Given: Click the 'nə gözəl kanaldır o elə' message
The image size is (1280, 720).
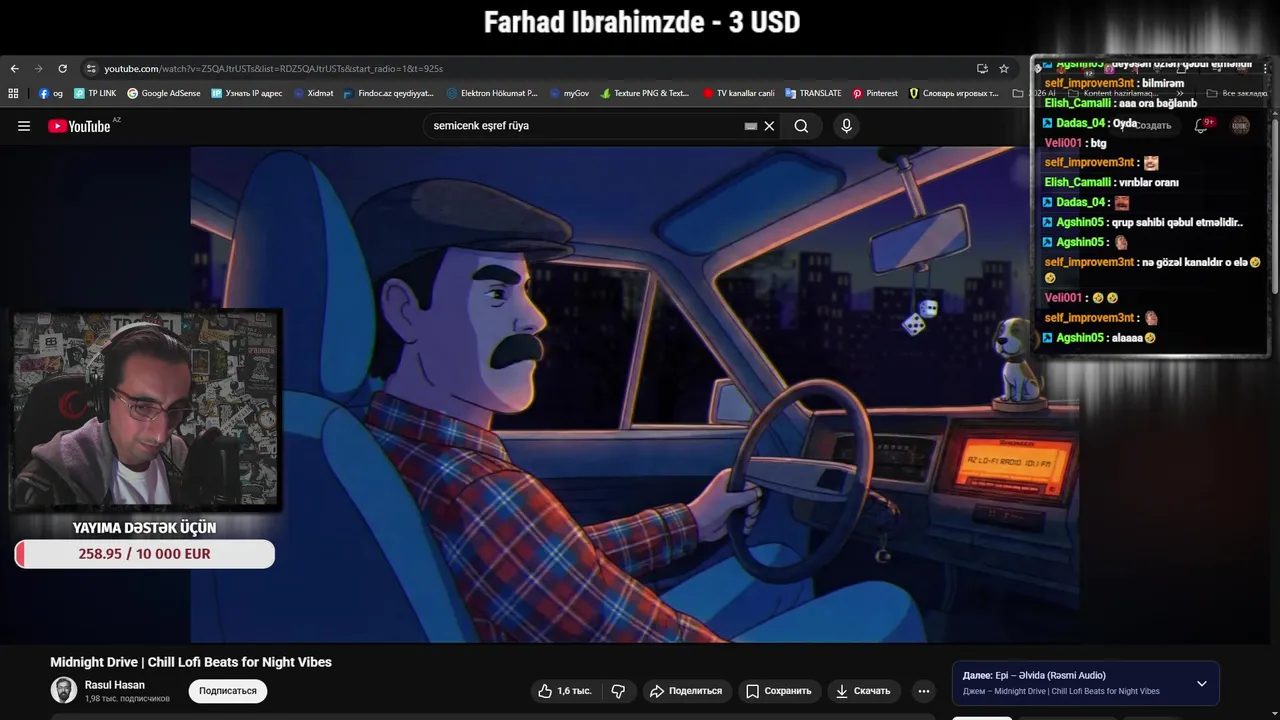Looking at the screenshot, I should [1151, 270].
